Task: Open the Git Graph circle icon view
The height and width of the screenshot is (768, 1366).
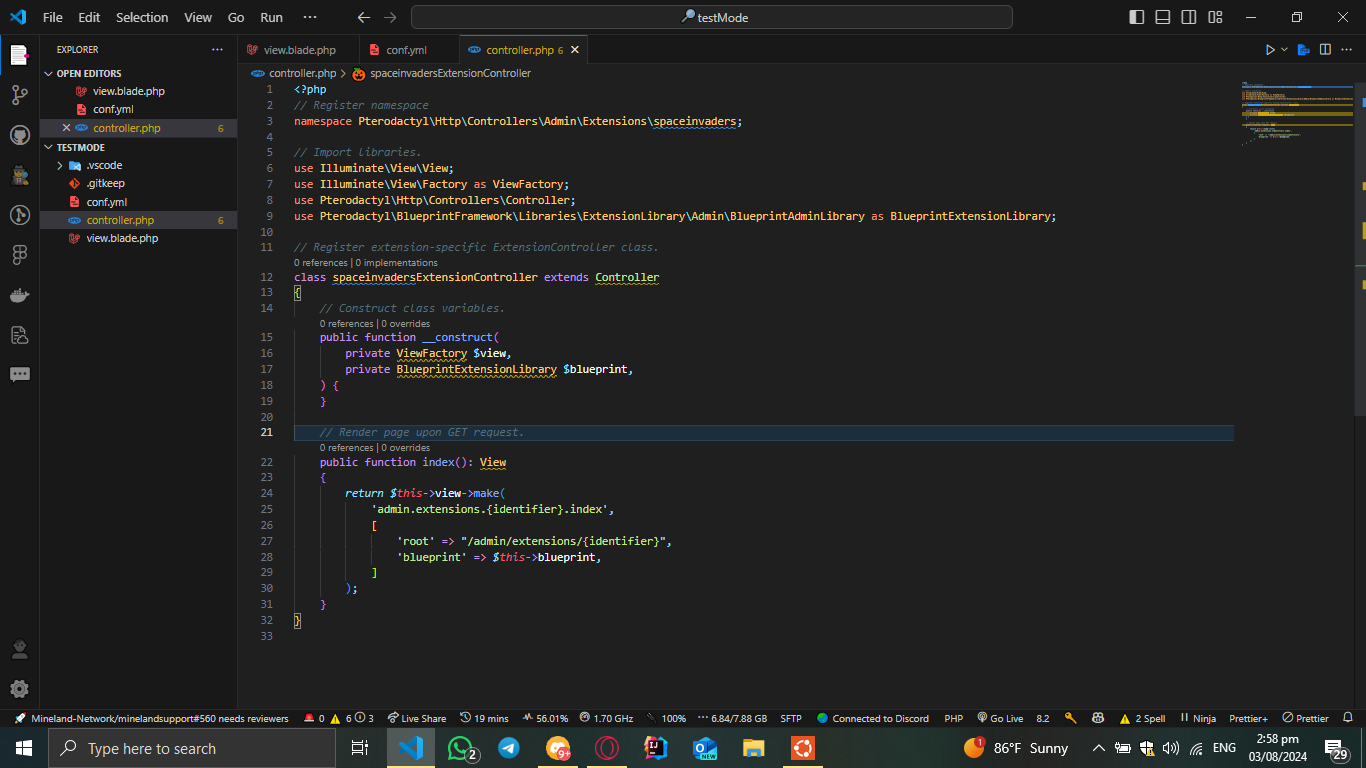Action: [x=19, y=215]
